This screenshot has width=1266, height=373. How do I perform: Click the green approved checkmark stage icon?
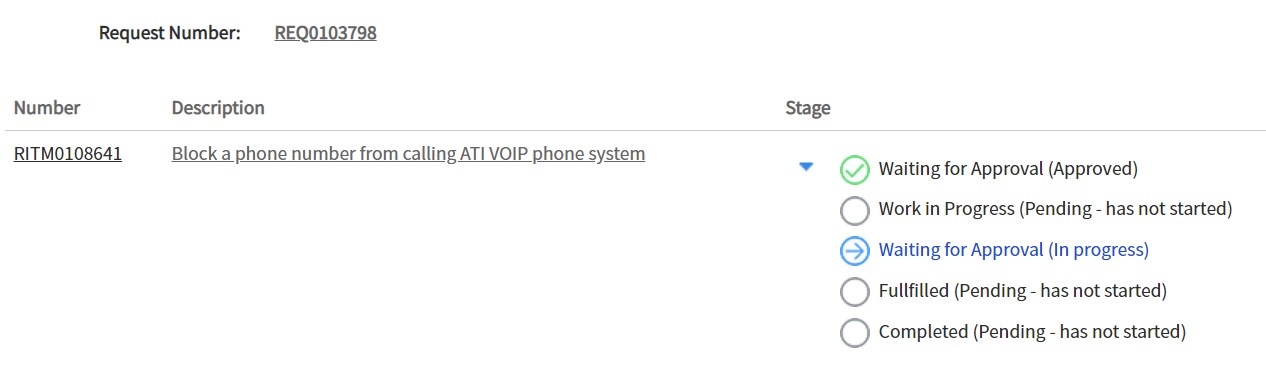tap(854, 170)
